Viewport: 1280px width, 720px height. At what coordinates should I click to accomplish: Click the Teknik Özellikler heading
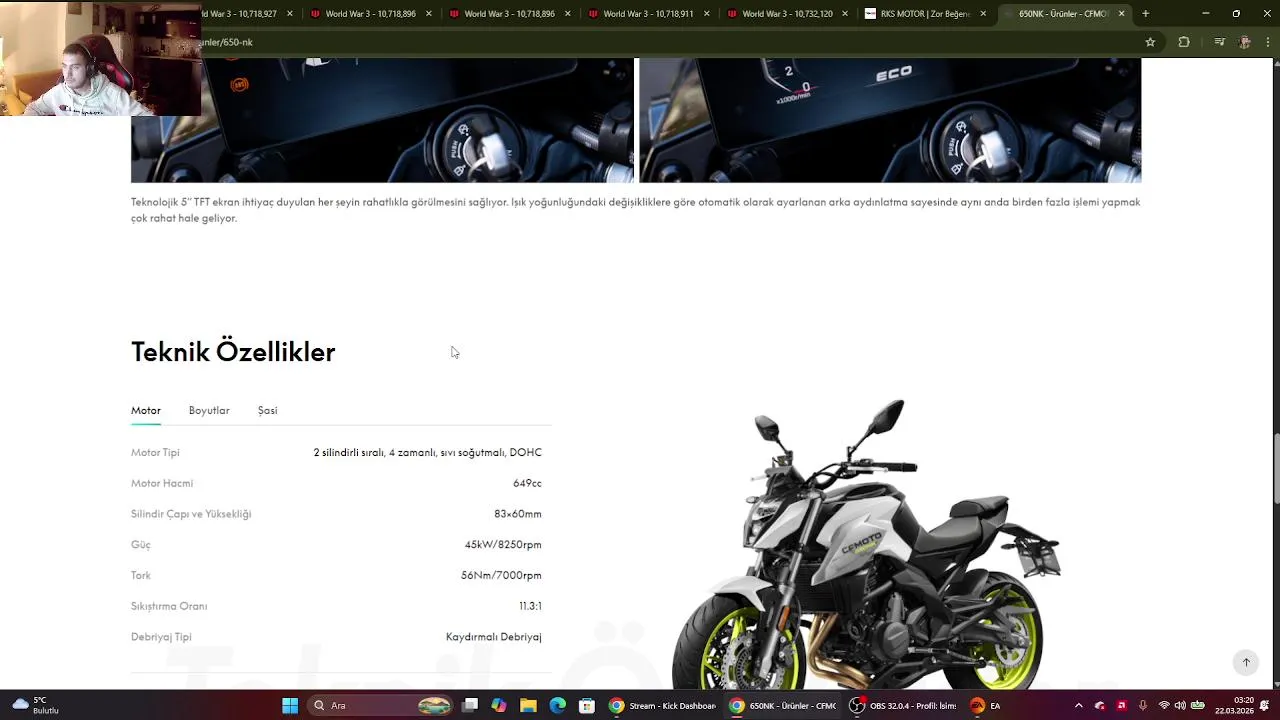pyautogui.click(x=233, y=352)
